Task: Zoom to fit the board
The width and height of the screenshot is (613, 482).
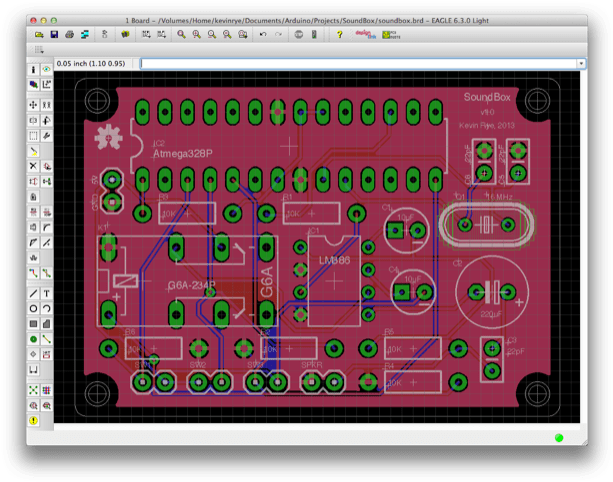Action: [x=181, y=35]
